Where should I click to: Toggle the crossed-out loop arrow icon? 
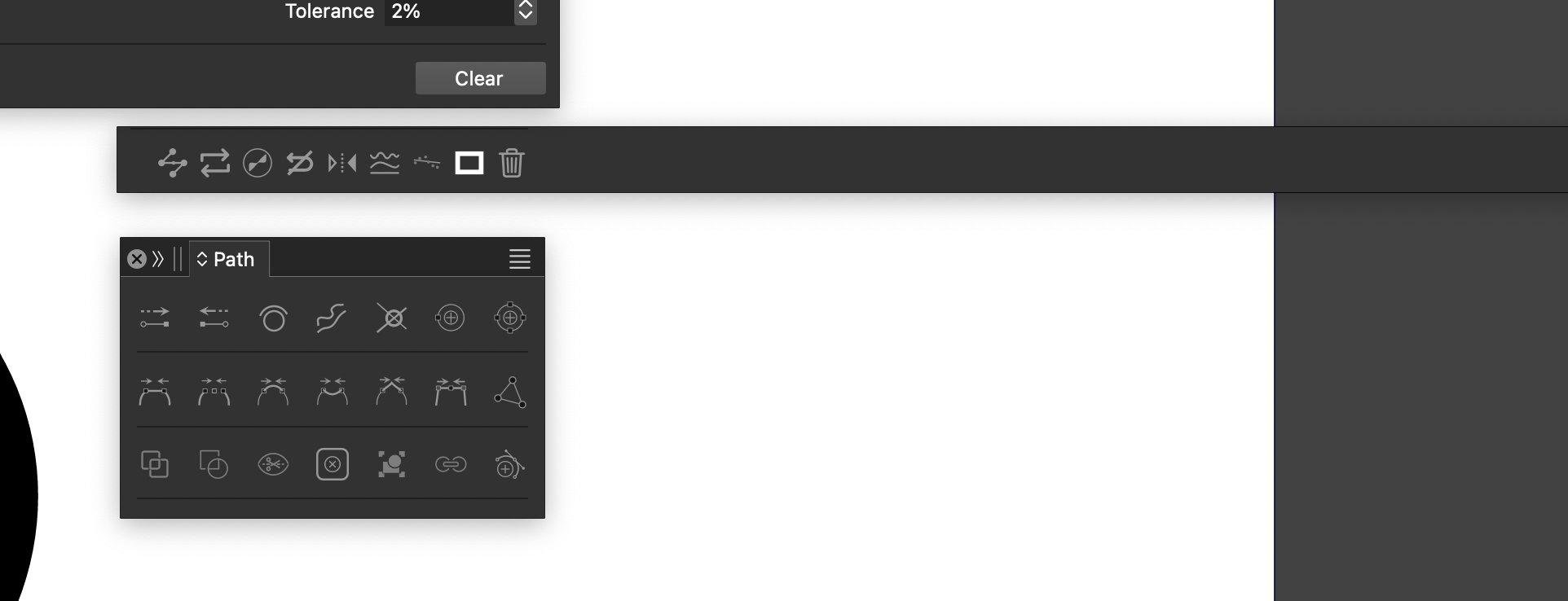tap(300, 163)
